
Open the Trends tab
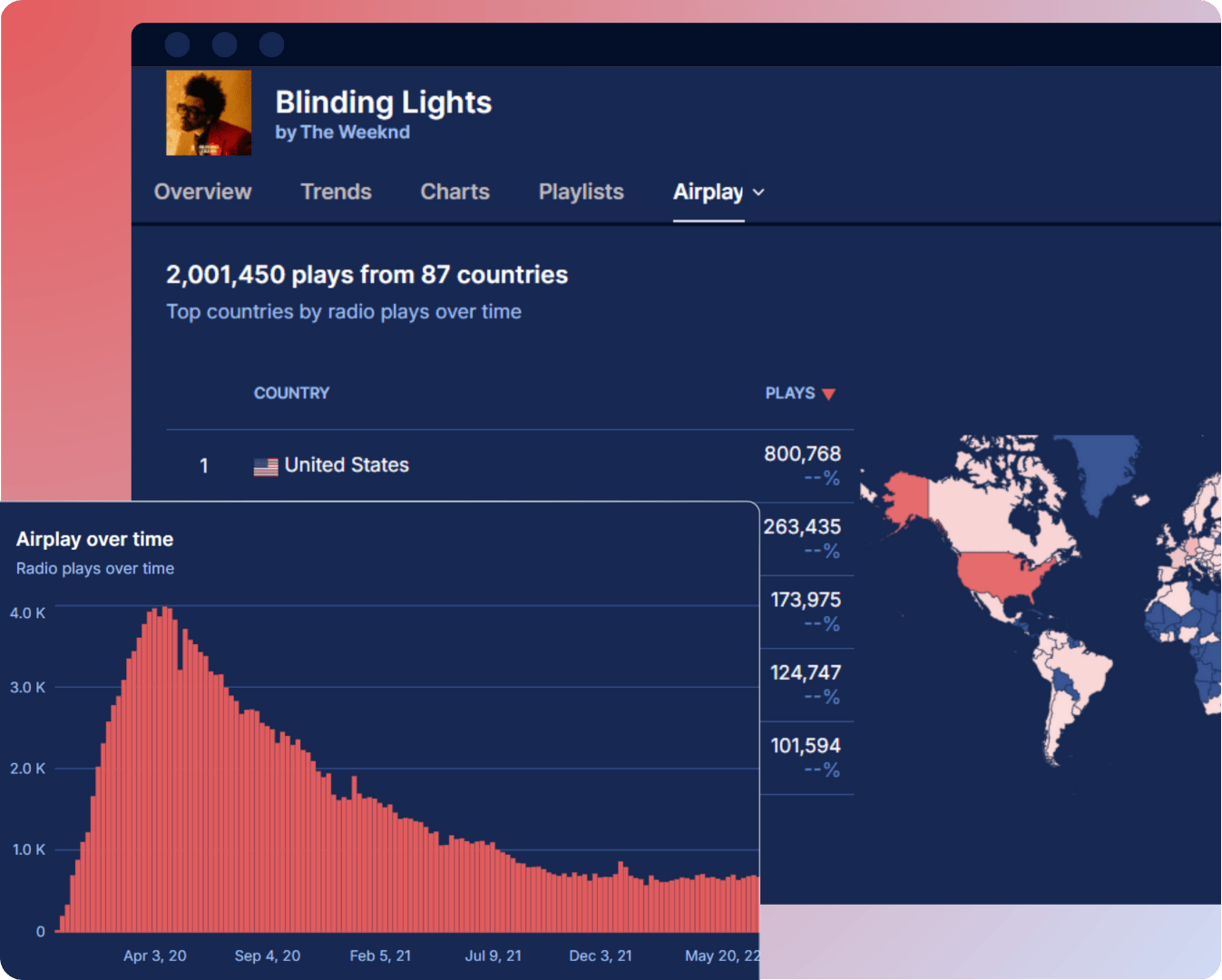(x=337, y=191)
